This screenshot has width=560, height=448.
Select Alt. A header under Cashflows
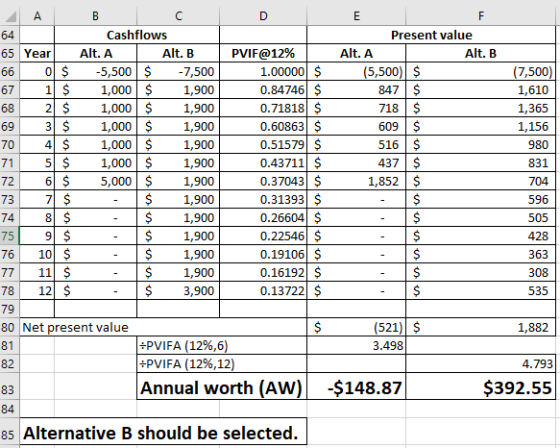(95, 54)
